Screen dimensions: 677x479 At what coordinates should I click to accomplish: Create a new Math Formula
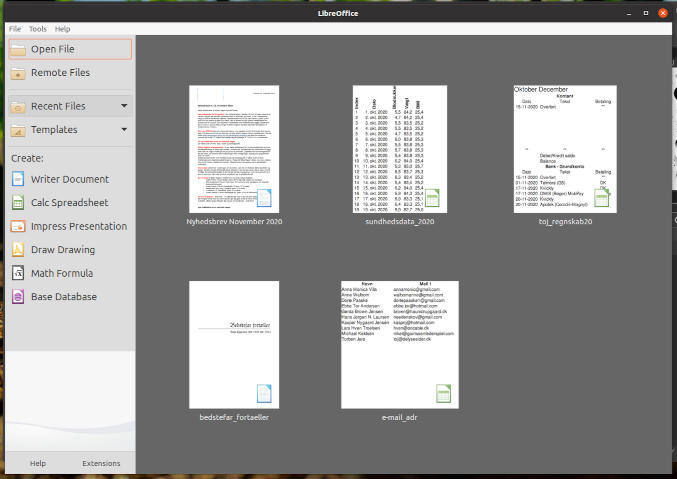point(70,273)
